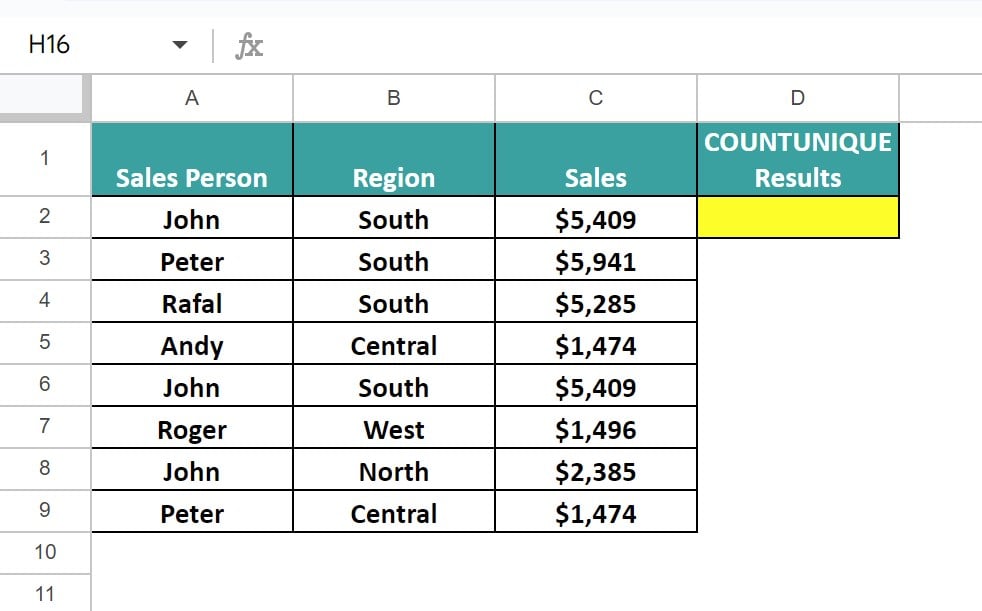Select column B header

pos(394,98)
